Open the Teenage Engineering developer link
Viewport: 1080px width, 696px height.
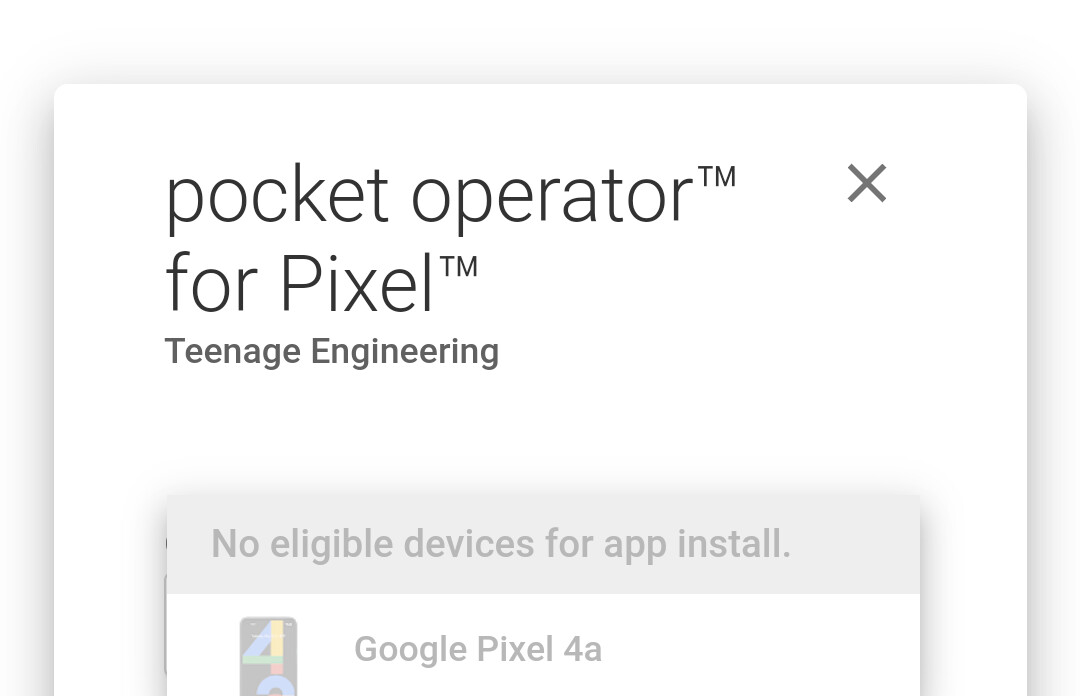tap(331, 351)
